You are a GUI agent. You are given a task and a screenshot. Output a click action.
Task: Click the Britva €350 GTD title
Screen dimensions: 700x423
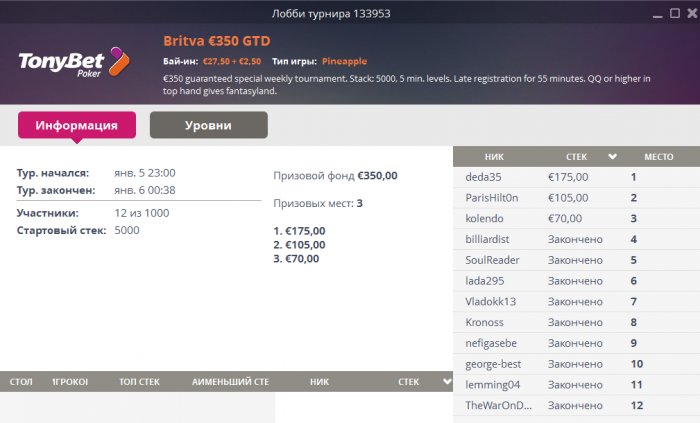pos(217,41)
